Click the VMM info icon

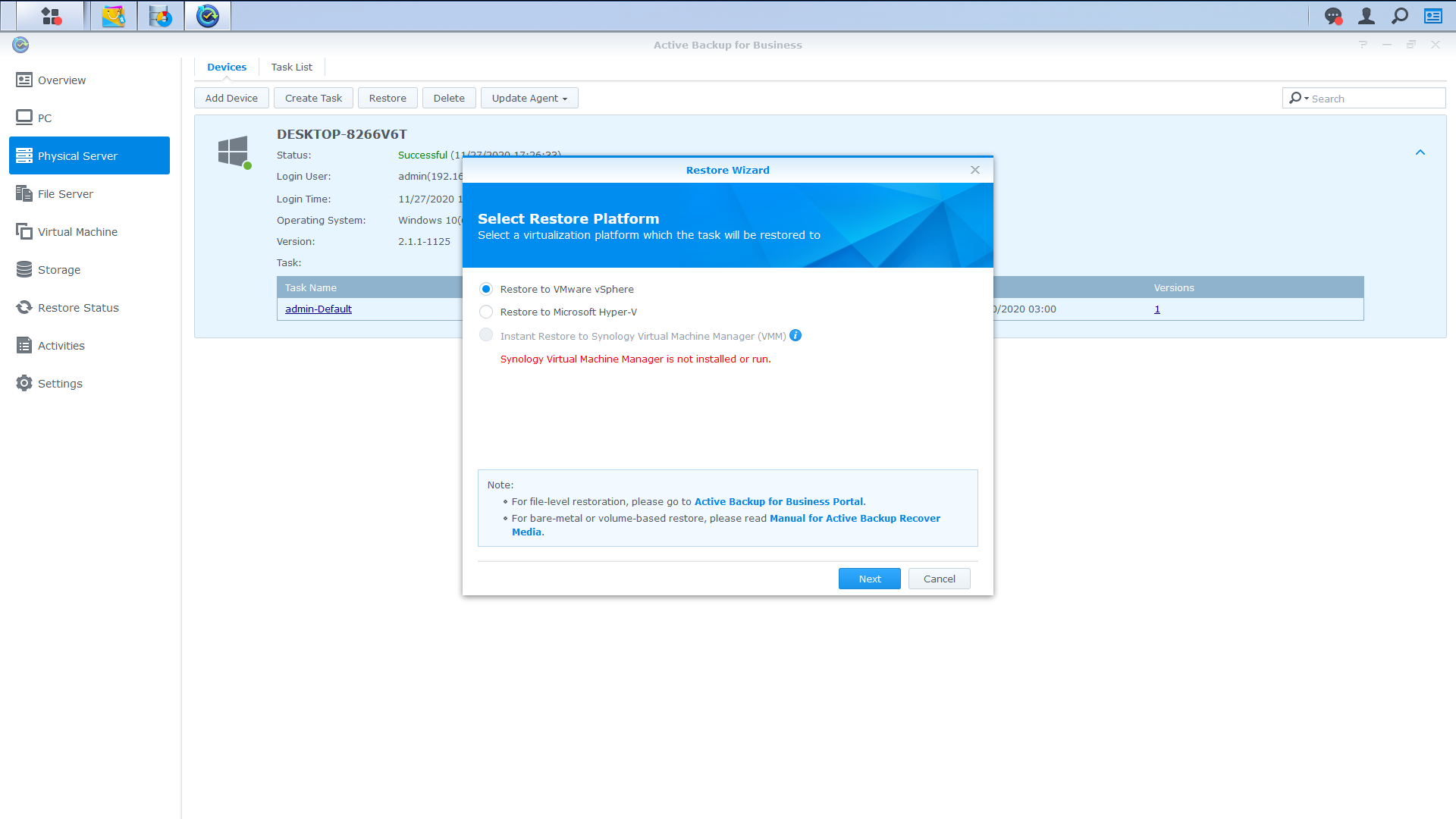pos(795,335)
